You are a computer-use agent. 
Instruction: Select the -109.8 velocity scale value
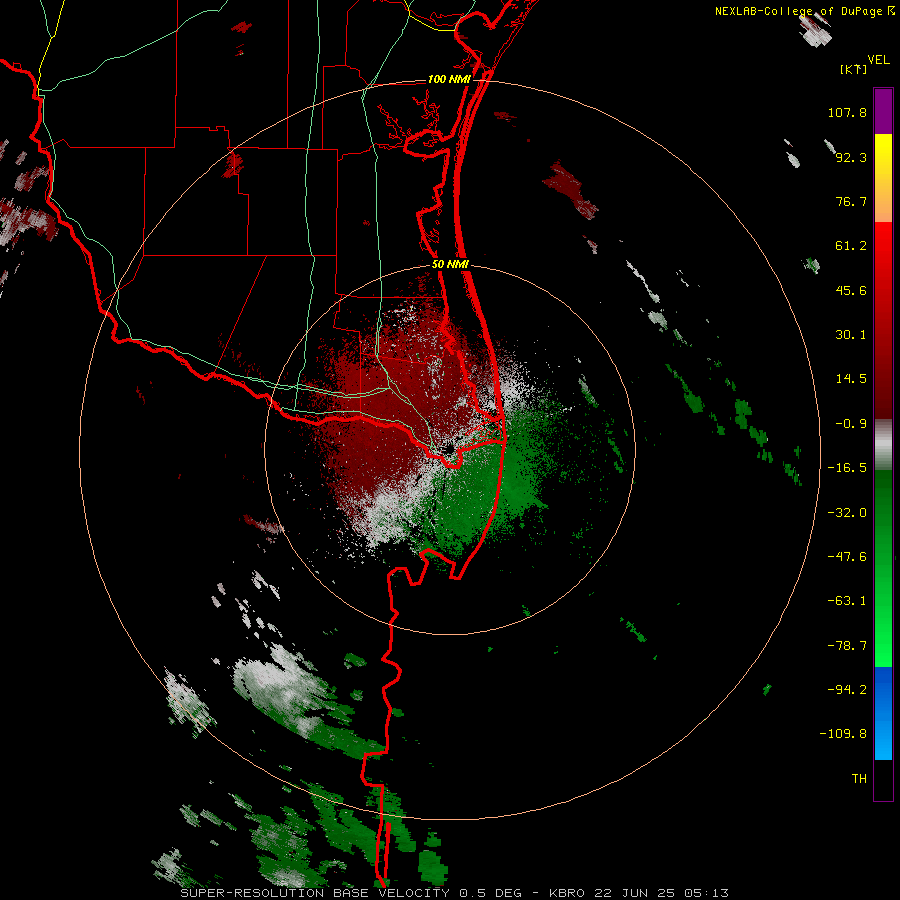click(x=844, y=734)
